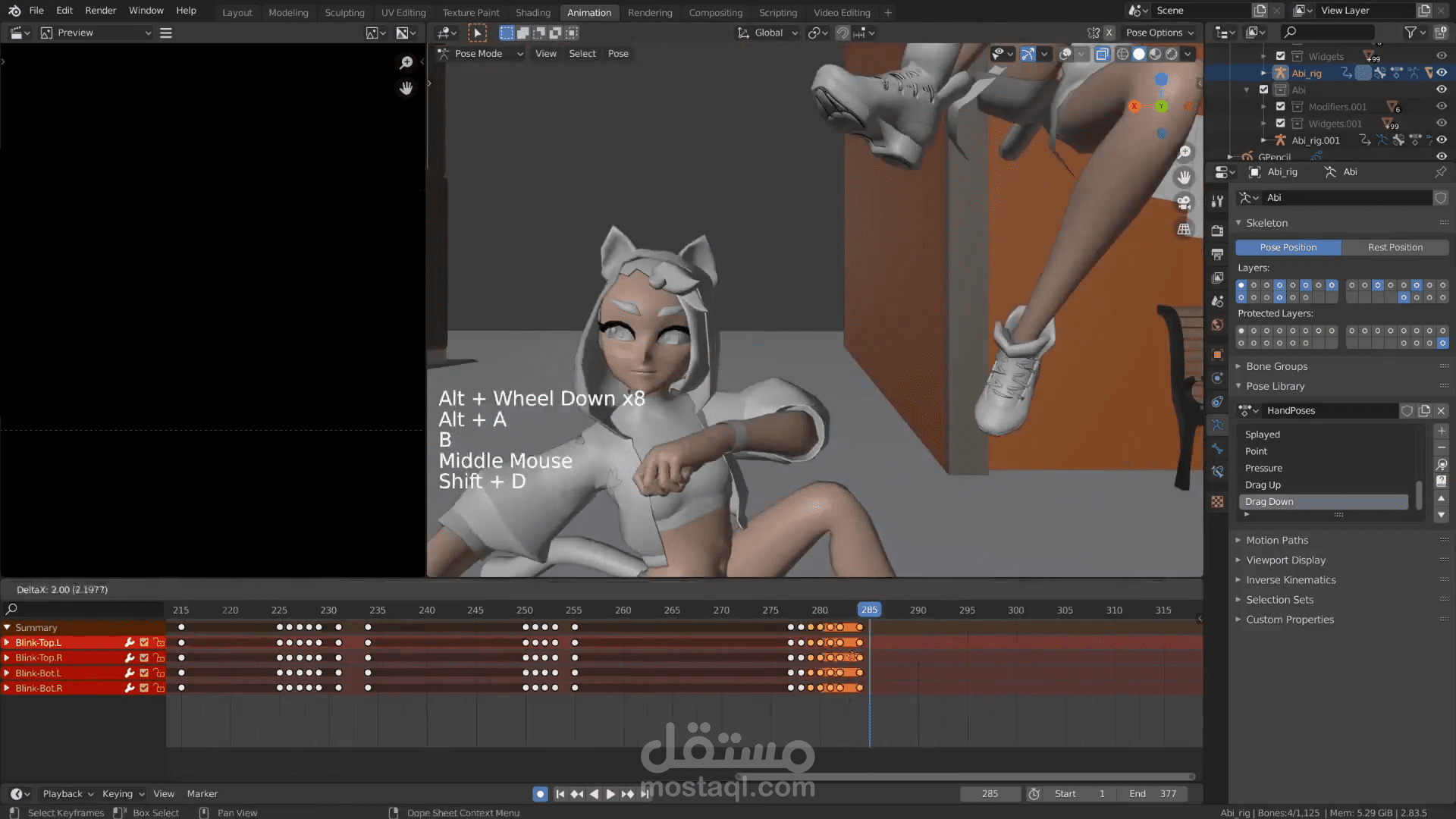1456x819 pixels.
Task: Open the Object Data armature properties tab
Action: (x=1217, y=425)
